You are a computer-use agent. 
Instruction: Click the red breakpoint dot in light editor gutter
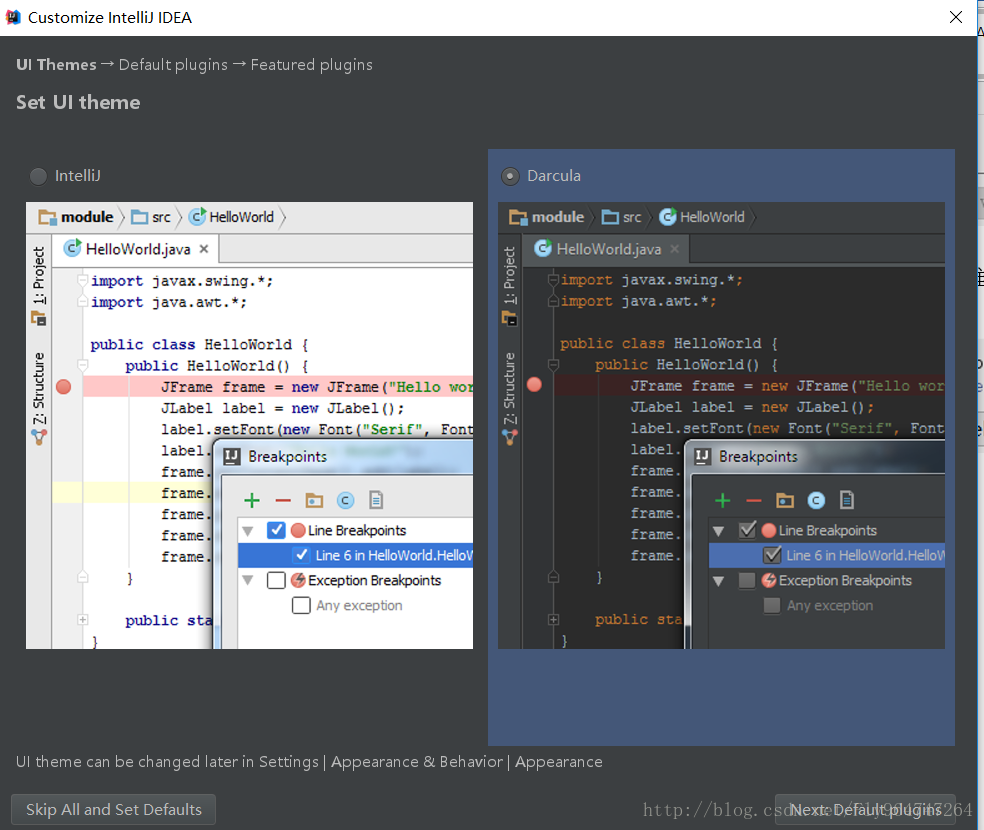coord(63,386)
